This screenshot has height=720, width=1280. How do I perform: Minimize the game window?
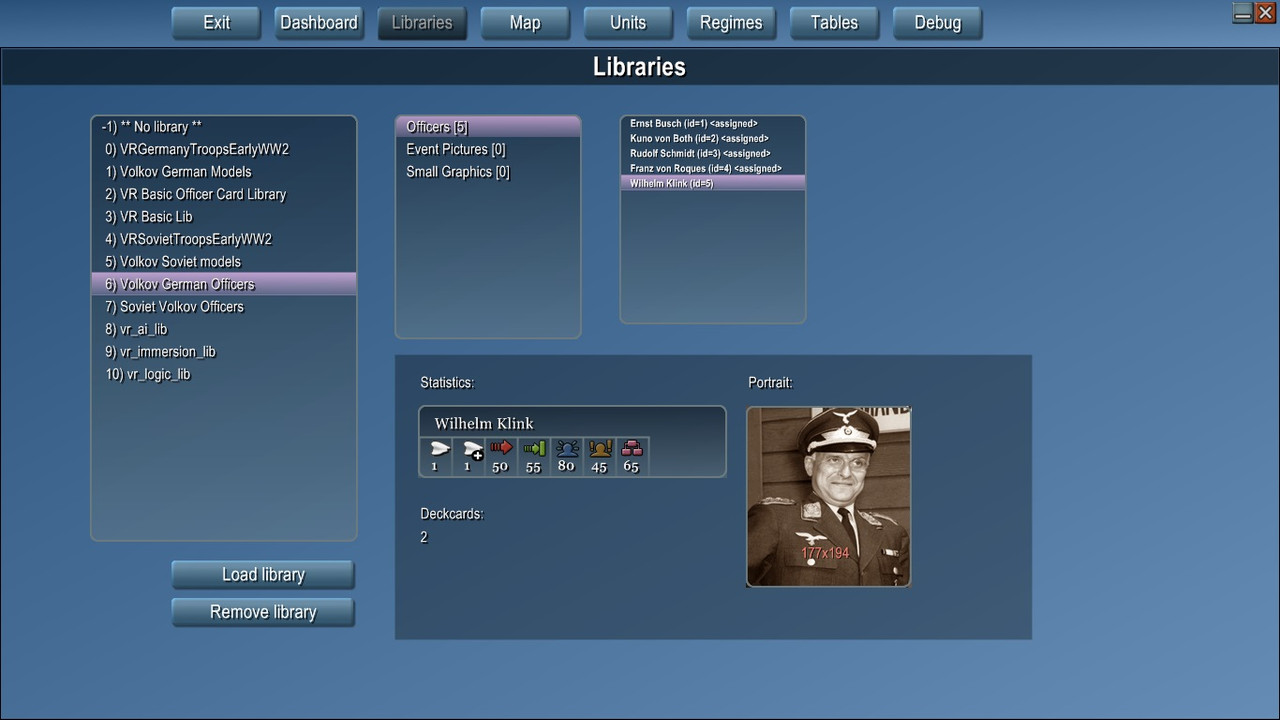coord(1243,13)
